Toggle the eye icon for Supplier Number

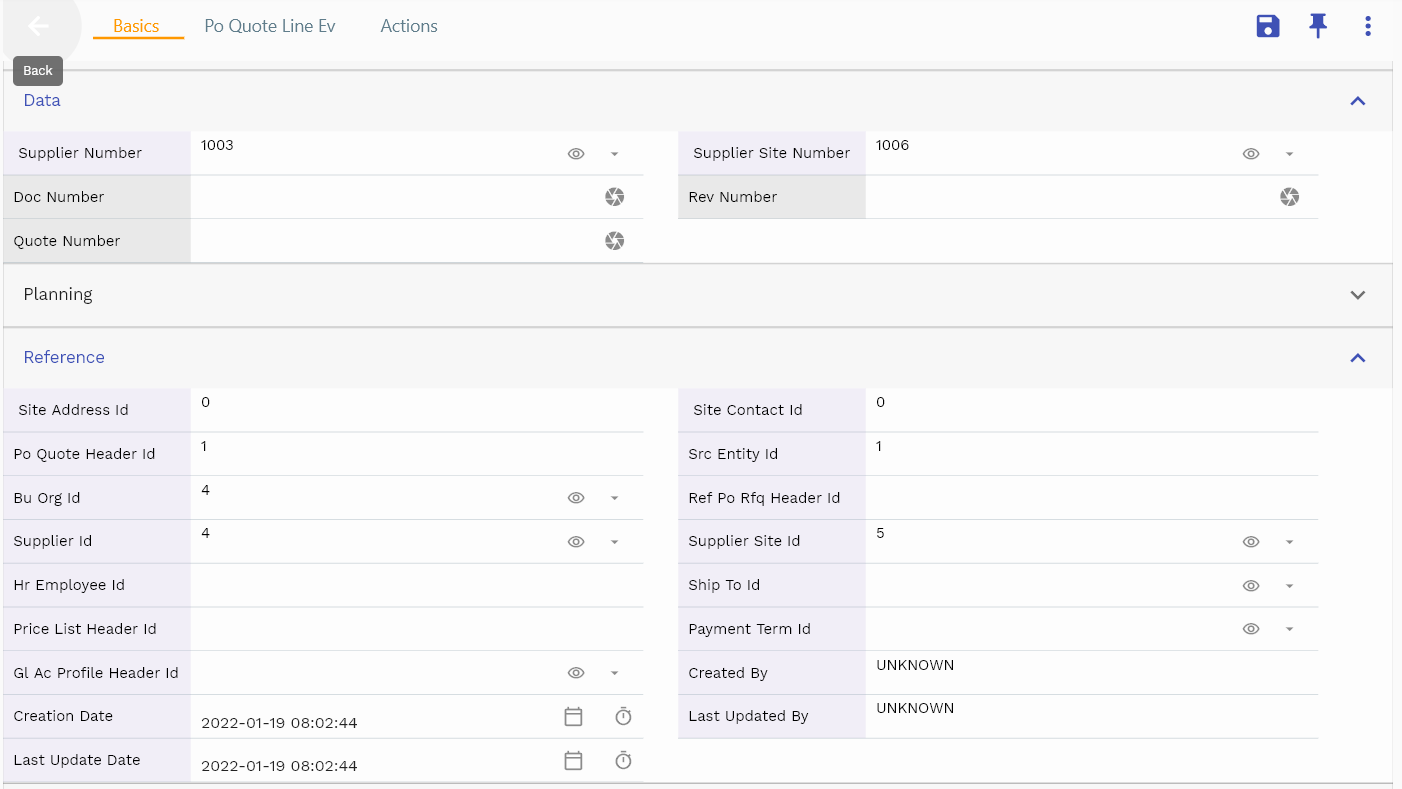(576, 154)
